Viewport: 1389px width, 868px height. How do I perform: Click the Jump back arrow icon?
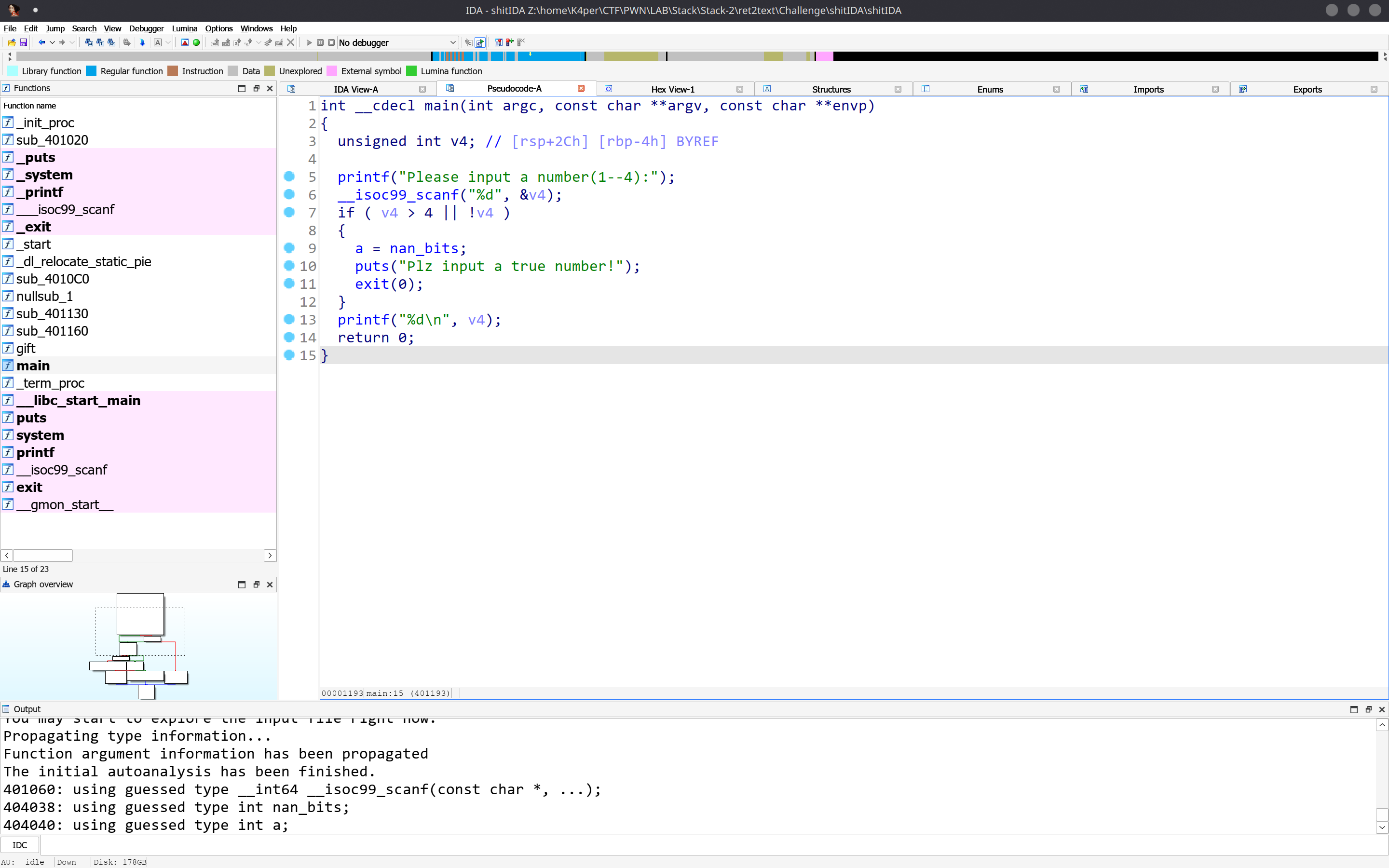[41, 42]
